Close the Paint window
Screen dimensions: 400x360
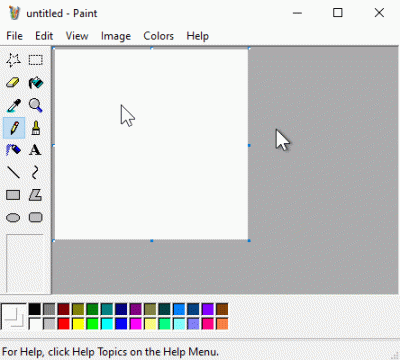[379, 13]
